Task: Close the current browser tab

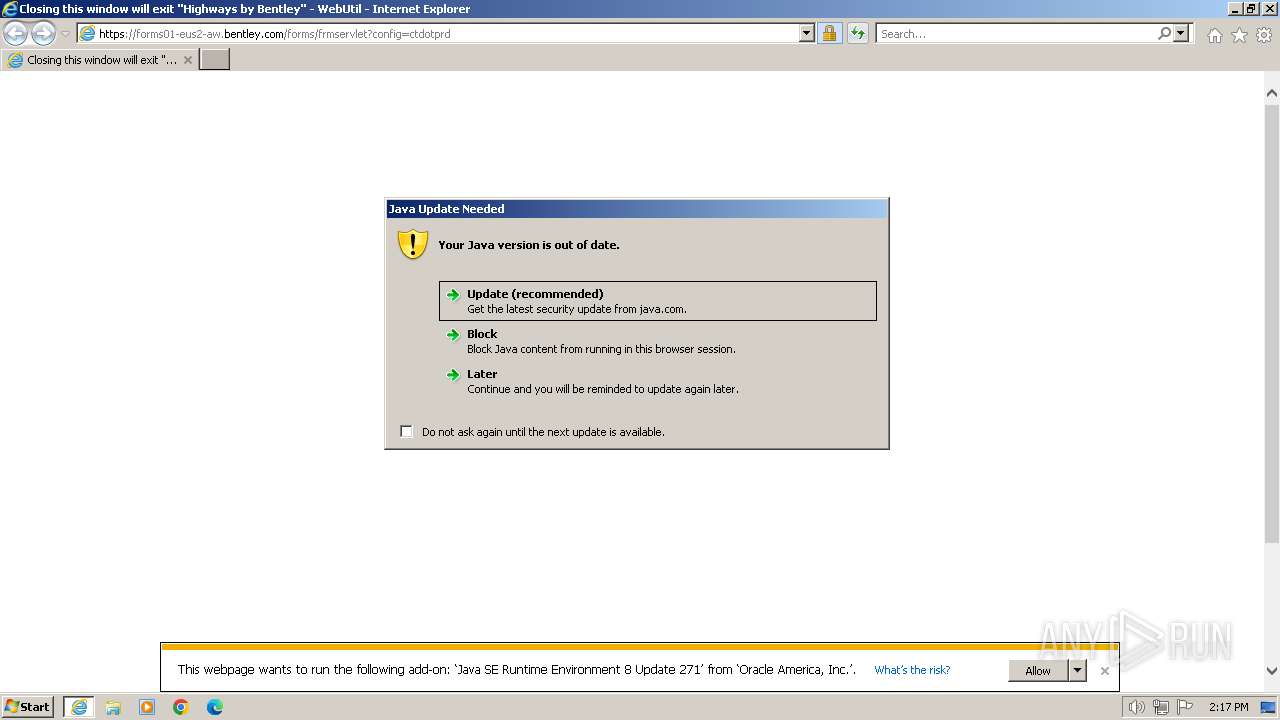Action: coord(187,60)
